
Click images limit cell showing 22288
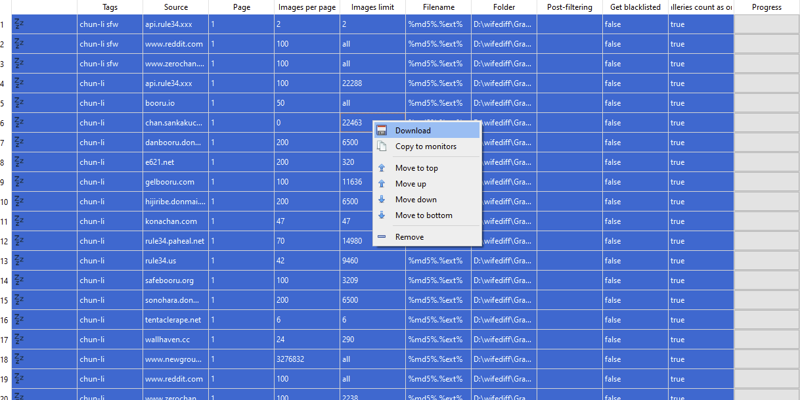pyautogui.click(x=372, y=83)
